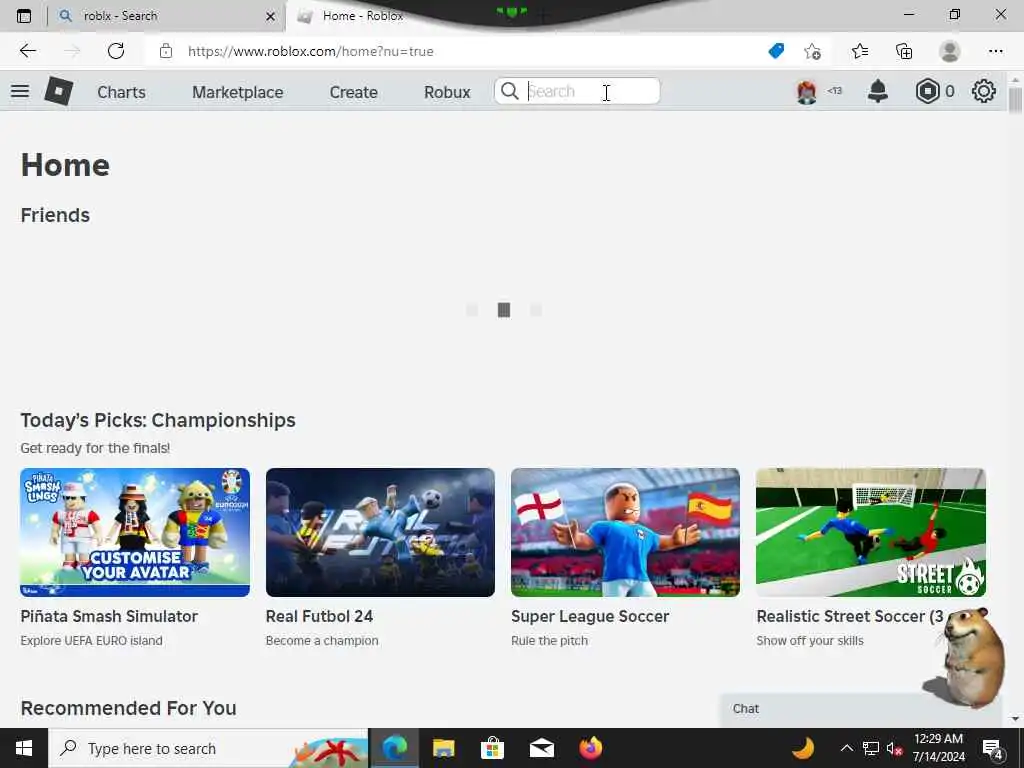Go to the Create page
The width and height of the screenshot is (1024, 768).
click(x=353, y=92)
